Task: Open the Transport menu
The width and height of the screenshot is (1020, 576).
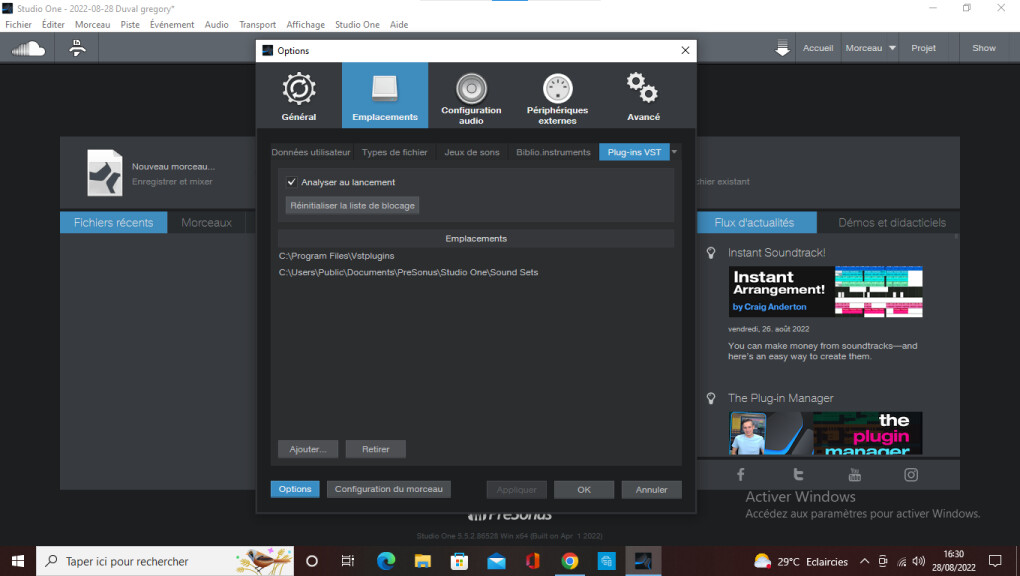Action: 258,25
